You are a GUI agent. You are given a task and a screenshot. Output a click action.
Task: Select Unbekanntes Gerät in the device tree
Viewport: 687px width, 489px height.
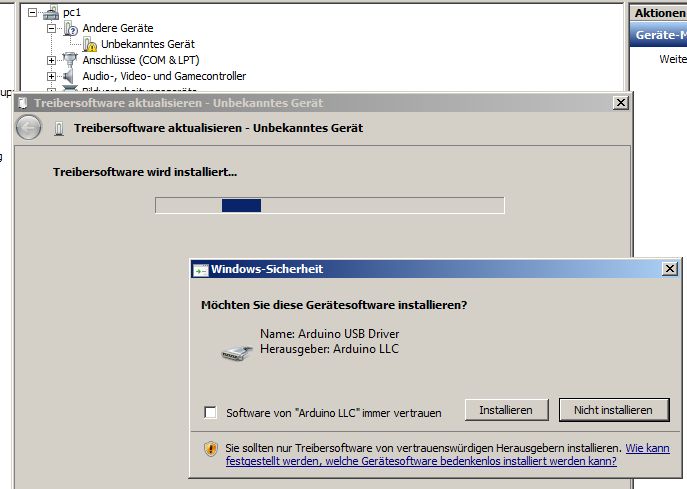point(148,44)
